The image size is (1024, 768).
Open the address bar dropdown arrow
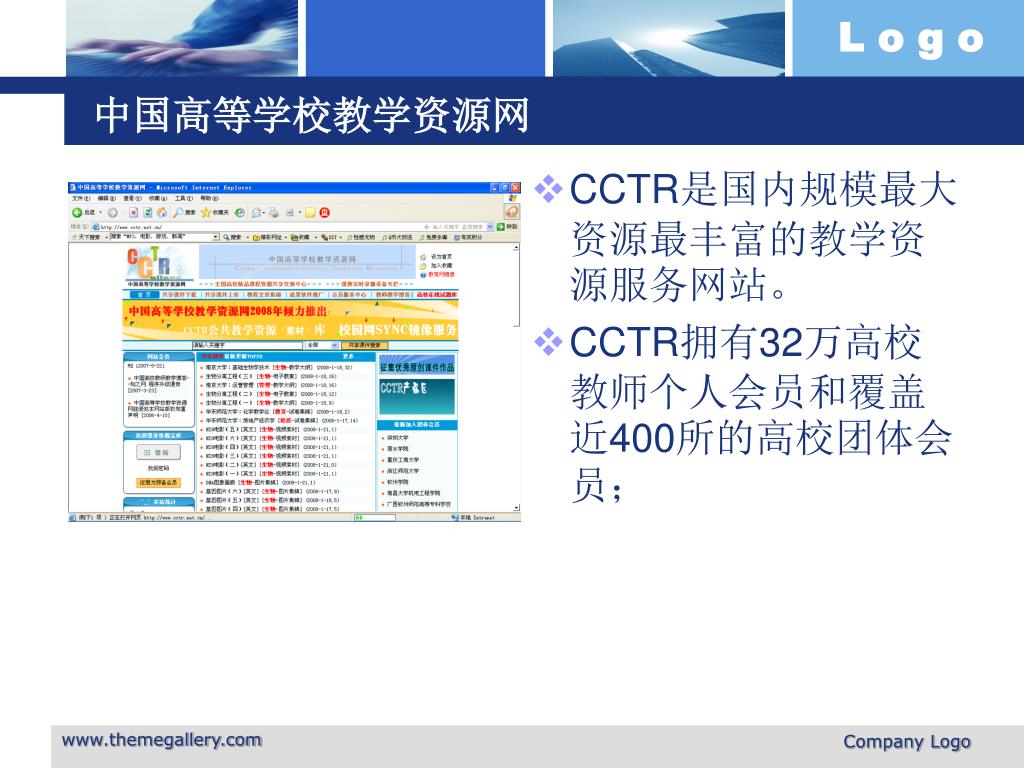(490, 227)
